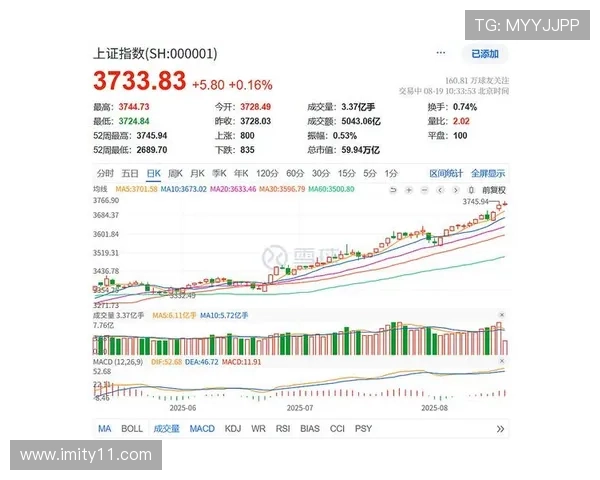Select the 60分 minute chart tab
This screenshot has height=480, width=600.
pyautogui.click(x=294, y=172)
